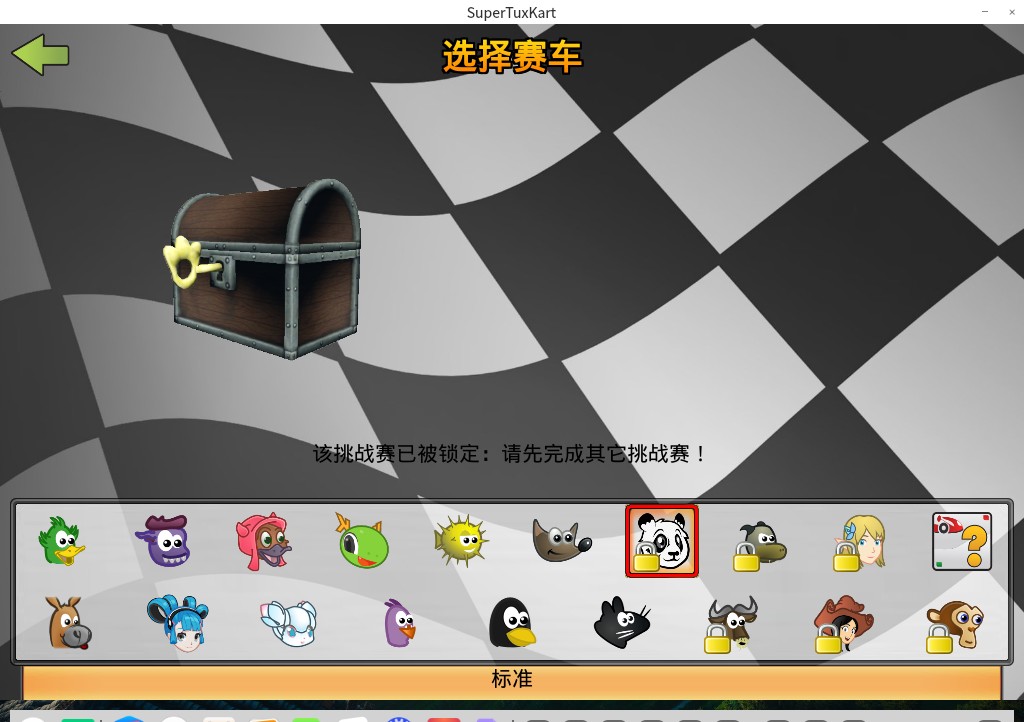Screen dimensions: 1024x722
Task: Click the locked GNU wildebeest kart
Action: coord(731,624)
